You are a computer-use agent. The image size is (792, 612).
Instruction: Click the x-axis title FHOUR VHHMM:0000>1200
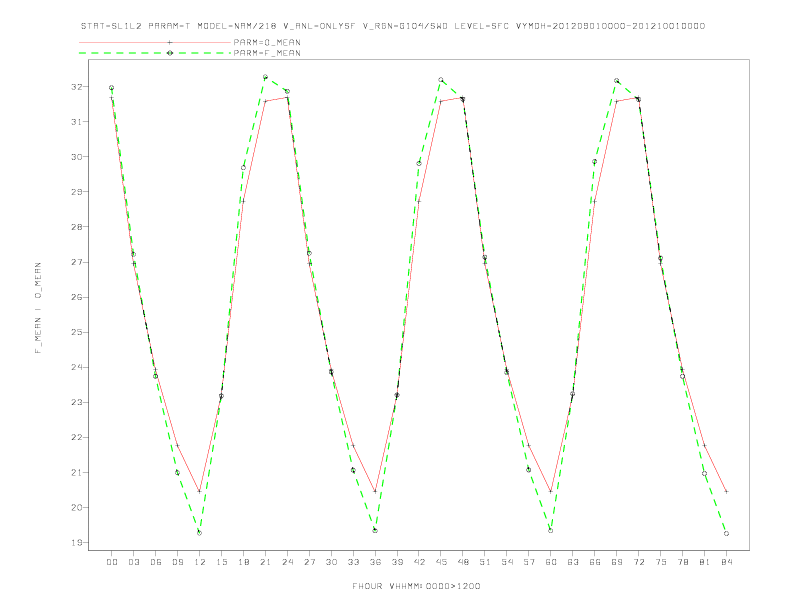(x=416, y=586)
